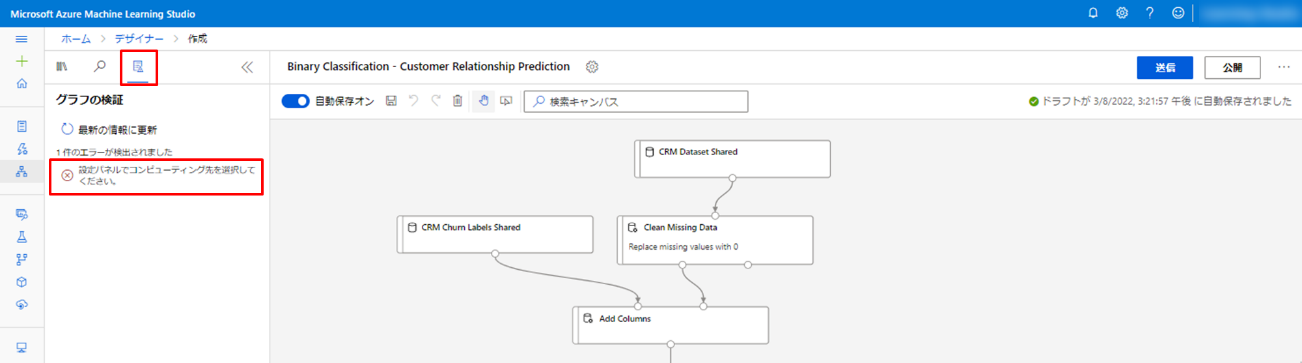Open pipeline settings gear next to title
1302x363 pixels.
click(x=592, y=67)
